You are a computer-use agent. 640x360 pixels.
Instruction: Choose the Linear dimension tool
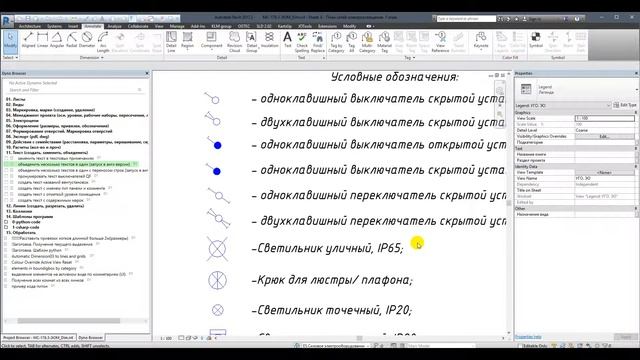pyautogui.click(x=42, y=40)
